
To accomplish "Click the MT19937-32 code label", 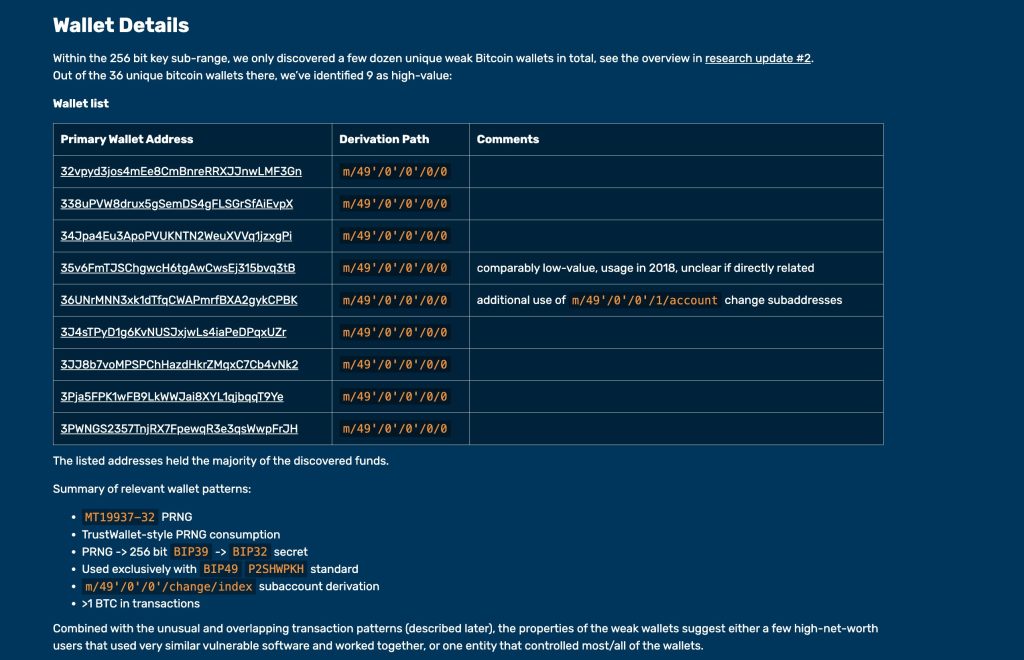I will 119,517.
